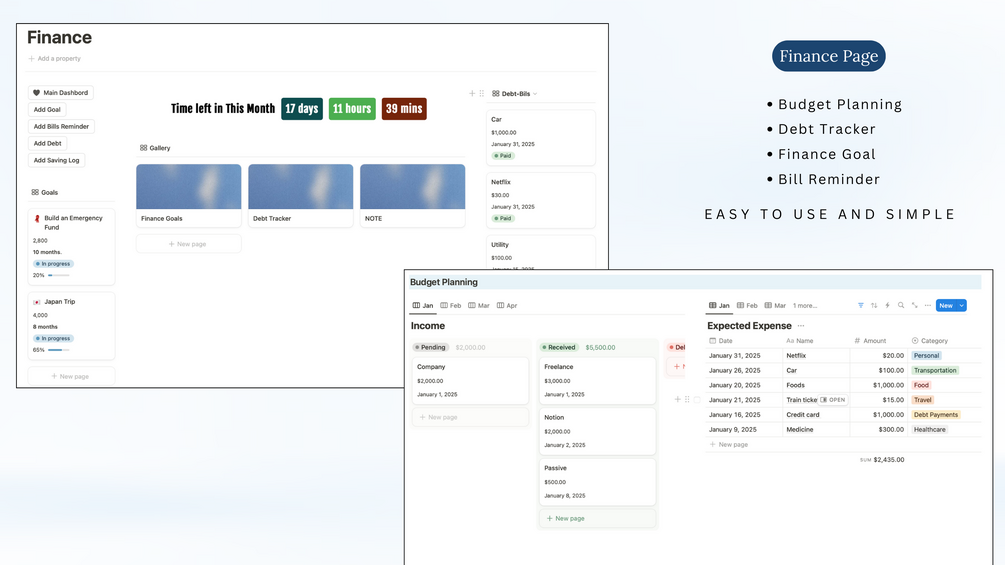Screen dimensions: 1005x565
Task: Click the Japan flag icon on Japan Trip
Action: [x=37, y=302]
